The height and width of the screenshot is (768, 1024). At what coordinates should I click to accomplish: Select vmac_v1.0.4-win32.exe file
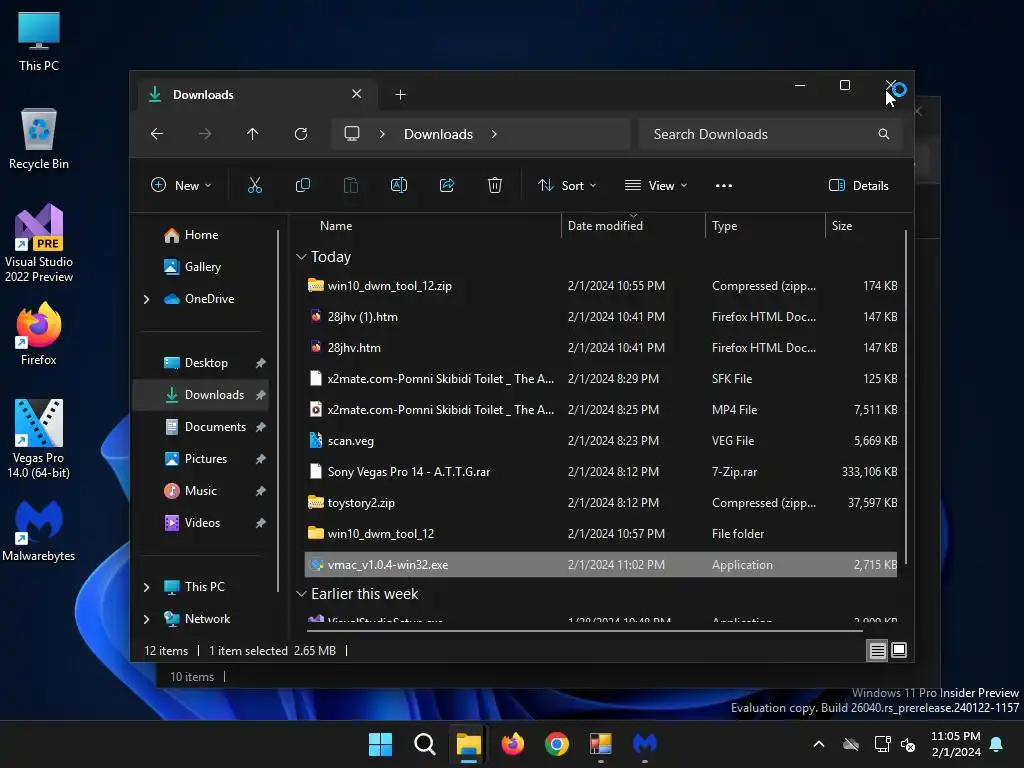pyautogui.click(x=601, y=565)
